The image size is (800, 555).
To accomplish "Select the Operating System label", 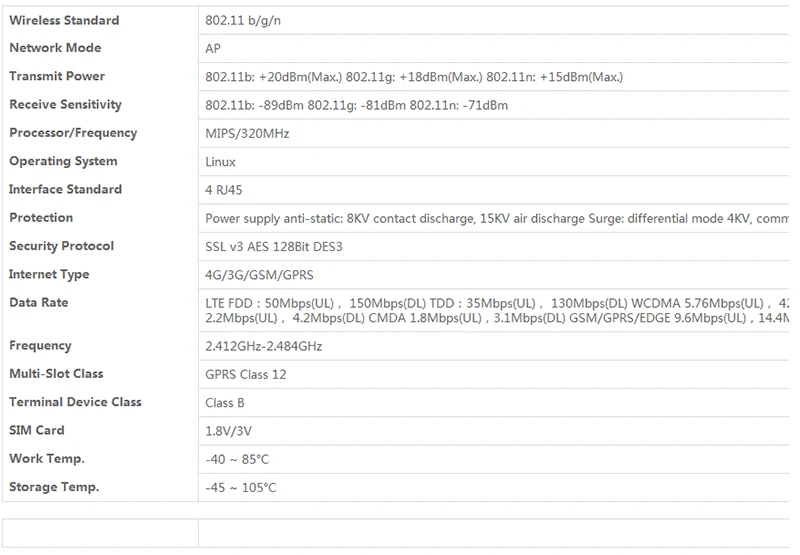I will coord(63,161).
